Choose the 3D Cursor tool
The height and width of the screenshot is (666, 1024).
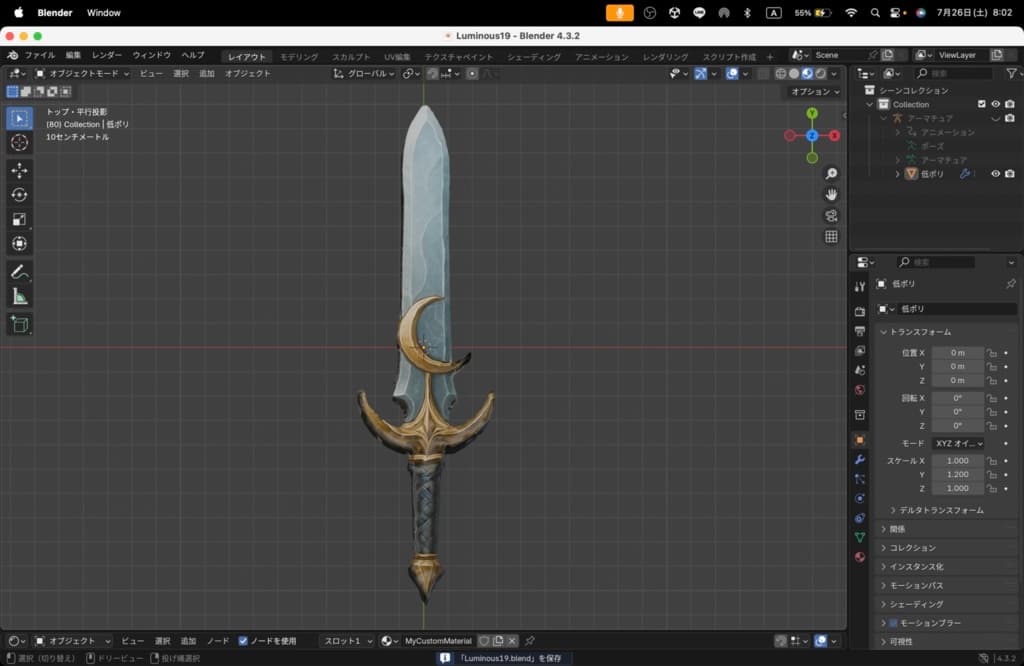pos(19,143)
